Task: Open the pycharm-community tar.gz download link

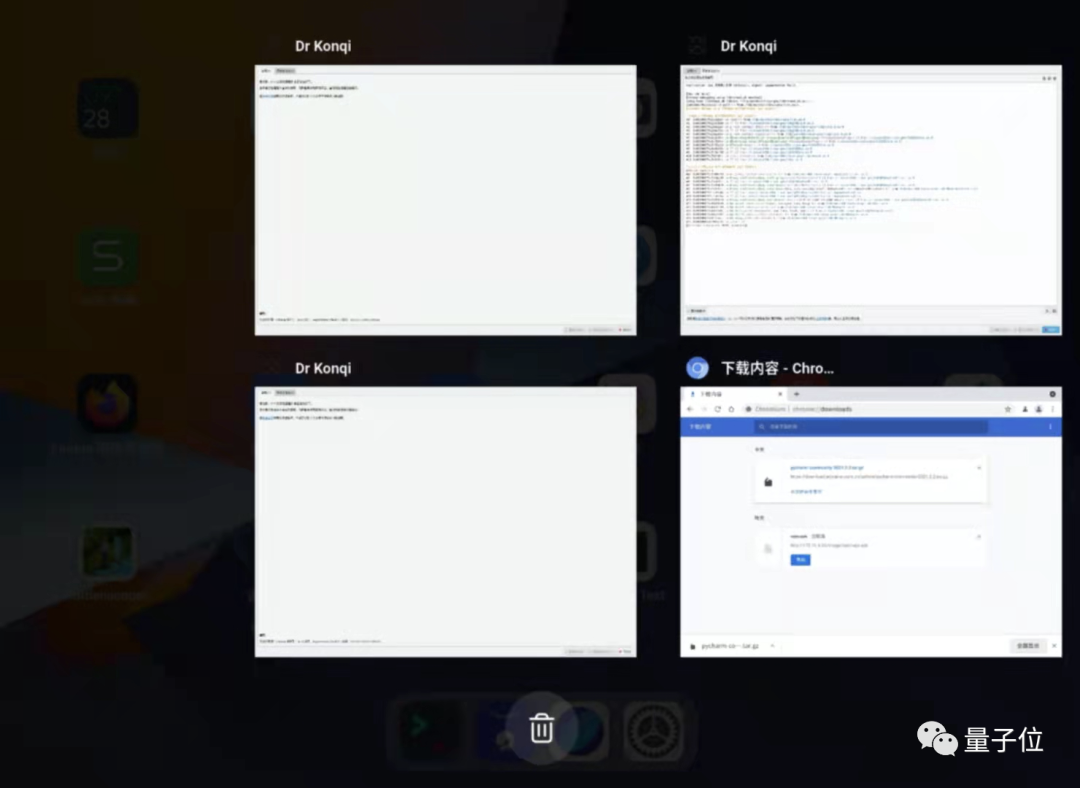Action: pyautogui.click(x=827, y=468)
